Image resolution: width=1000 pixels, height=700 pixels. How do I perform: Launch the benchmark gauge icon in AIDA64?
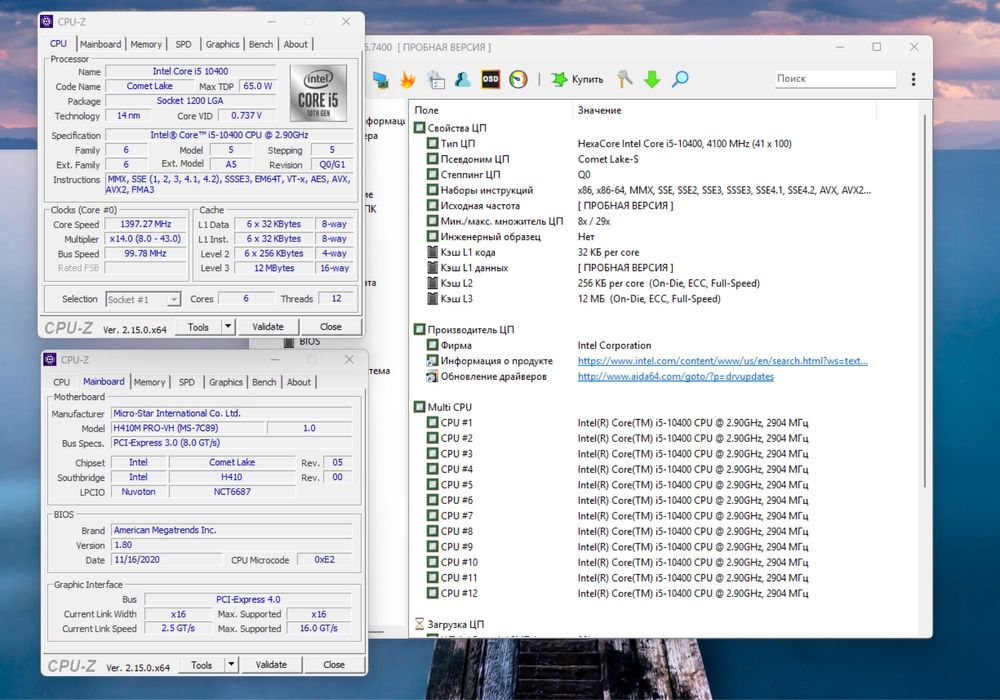pos(518,79)
